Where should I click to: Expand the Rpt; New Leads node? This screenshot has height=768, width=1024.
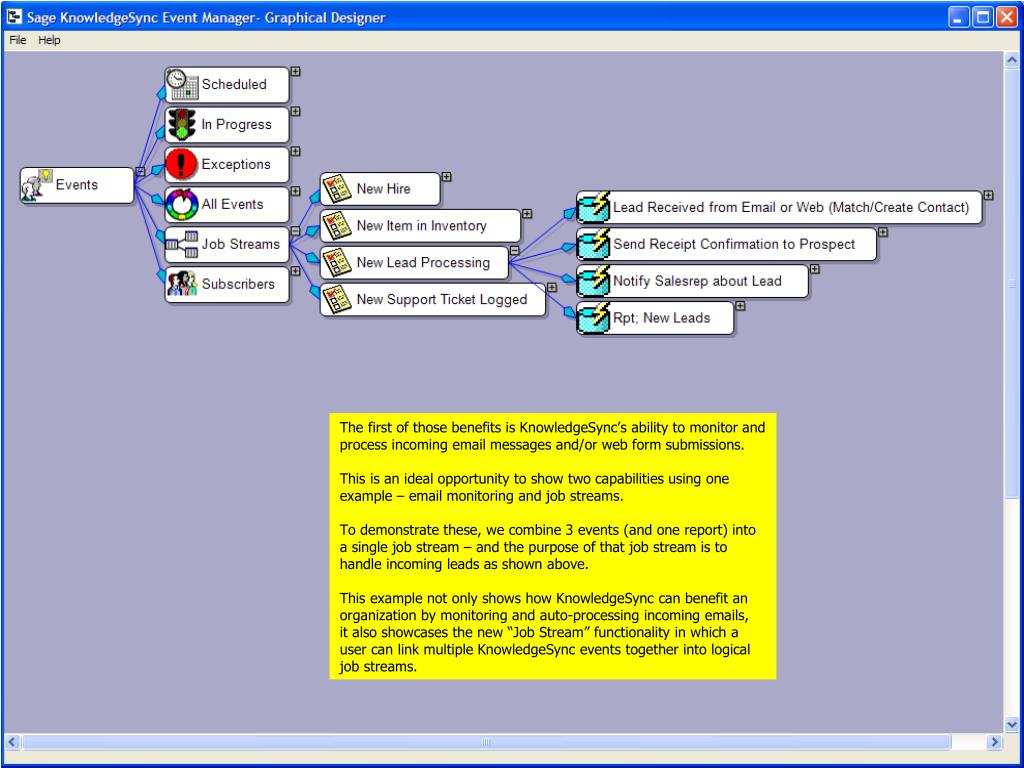(x=740, y=306)
